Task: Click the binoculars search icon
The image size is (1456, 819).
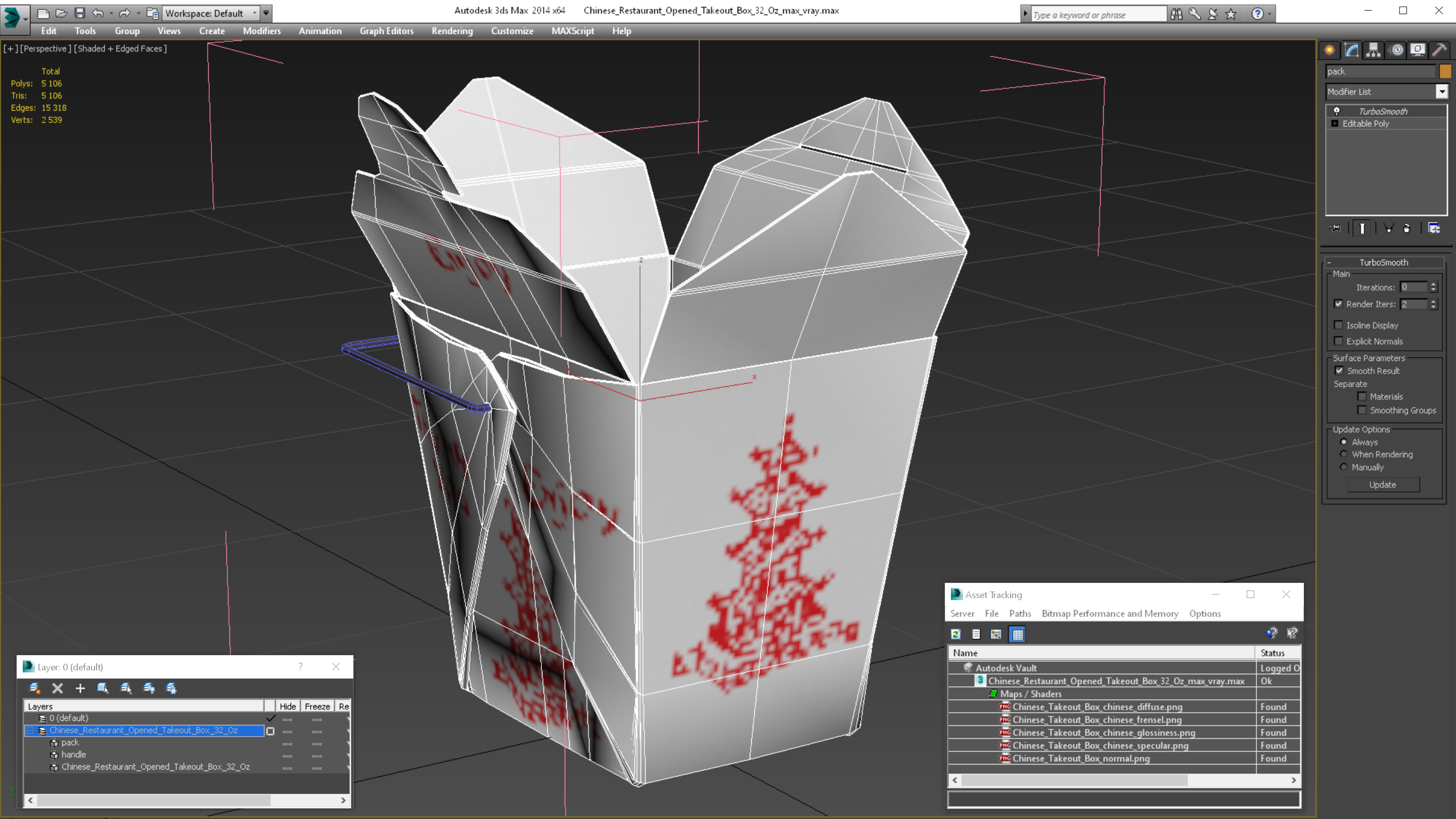Action: pos(1176,14)
